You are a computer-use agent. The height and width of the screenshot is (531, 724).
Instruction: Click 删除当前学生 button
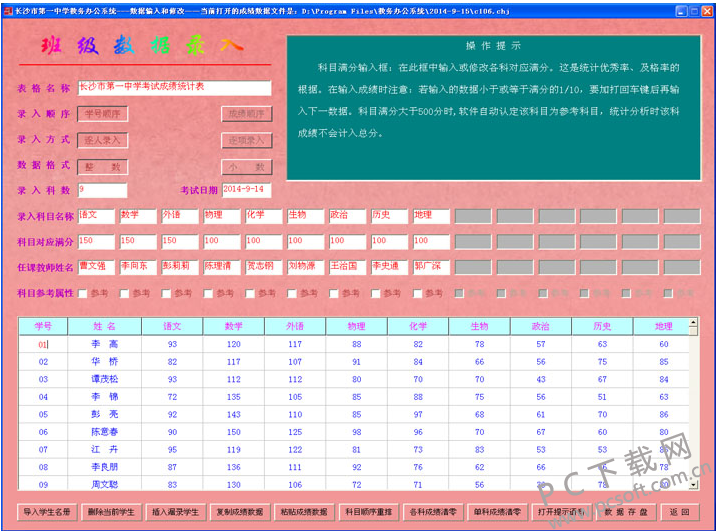tap(111, 512)
